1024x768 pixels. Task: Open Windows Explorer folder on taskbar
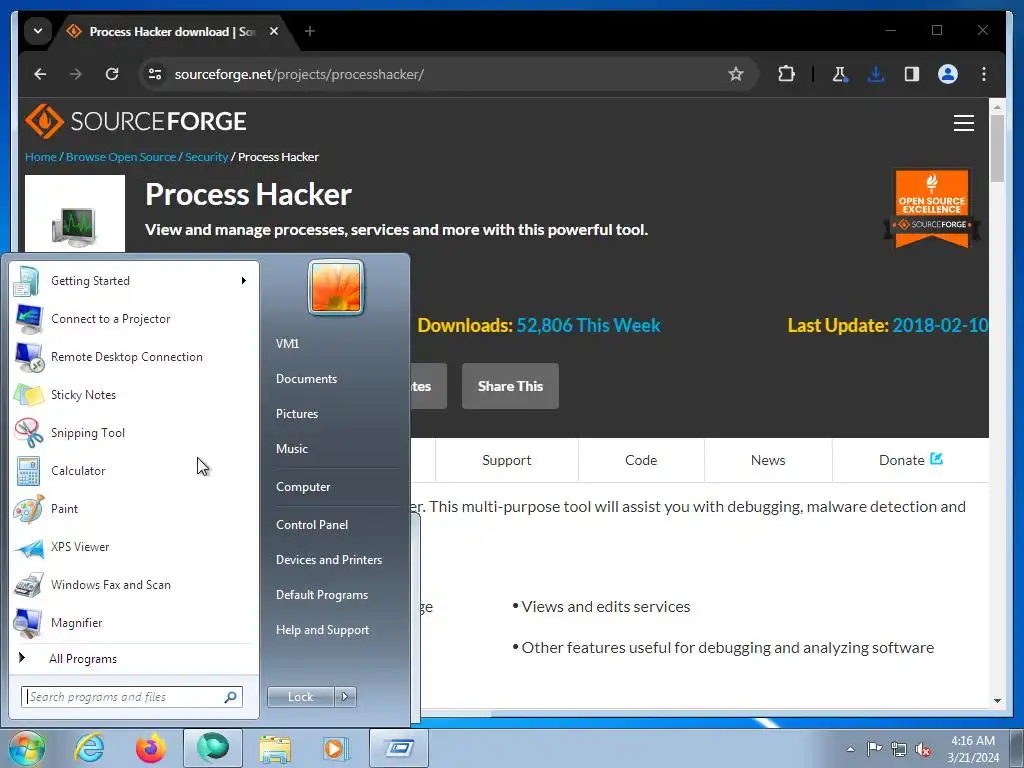pos(275,748)
